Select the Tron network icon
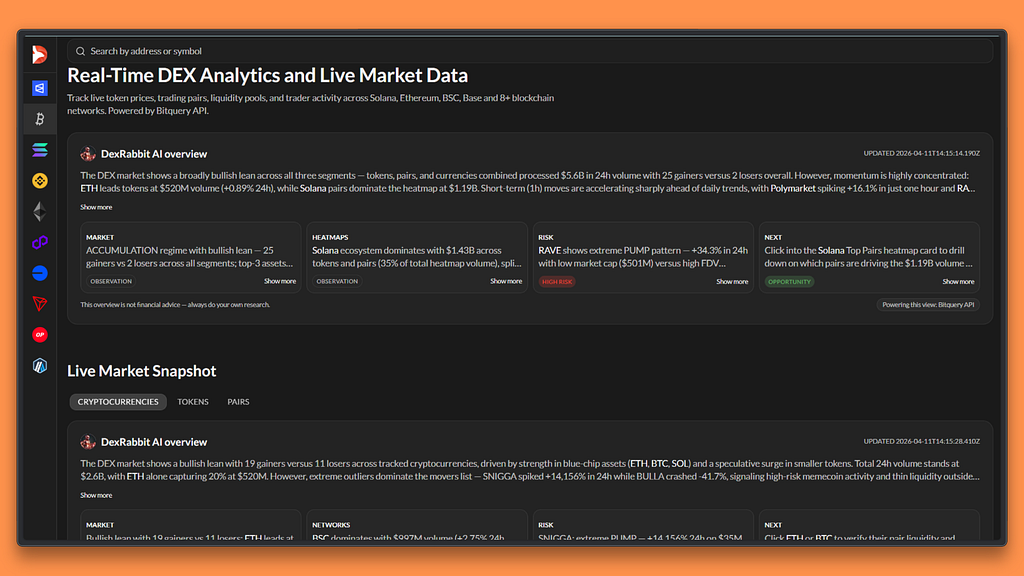 click(x=39, y=304)
